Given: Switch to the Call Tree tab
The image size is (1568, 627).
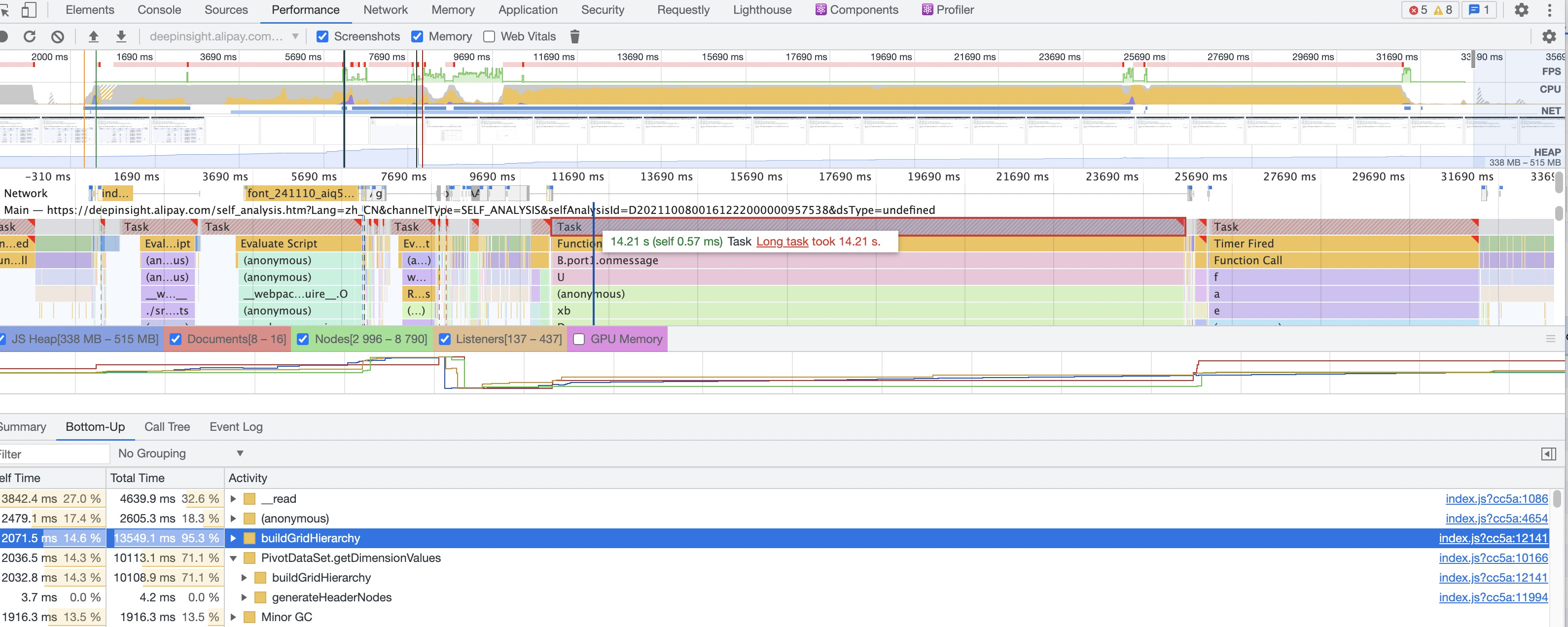Looking at the screenshot, I should tap(167, 427).
